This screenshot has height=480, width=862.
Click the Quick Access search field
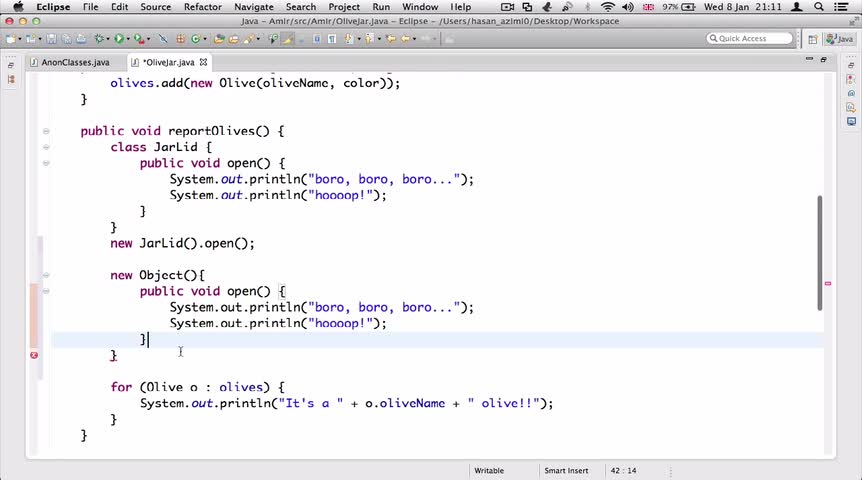749,38
